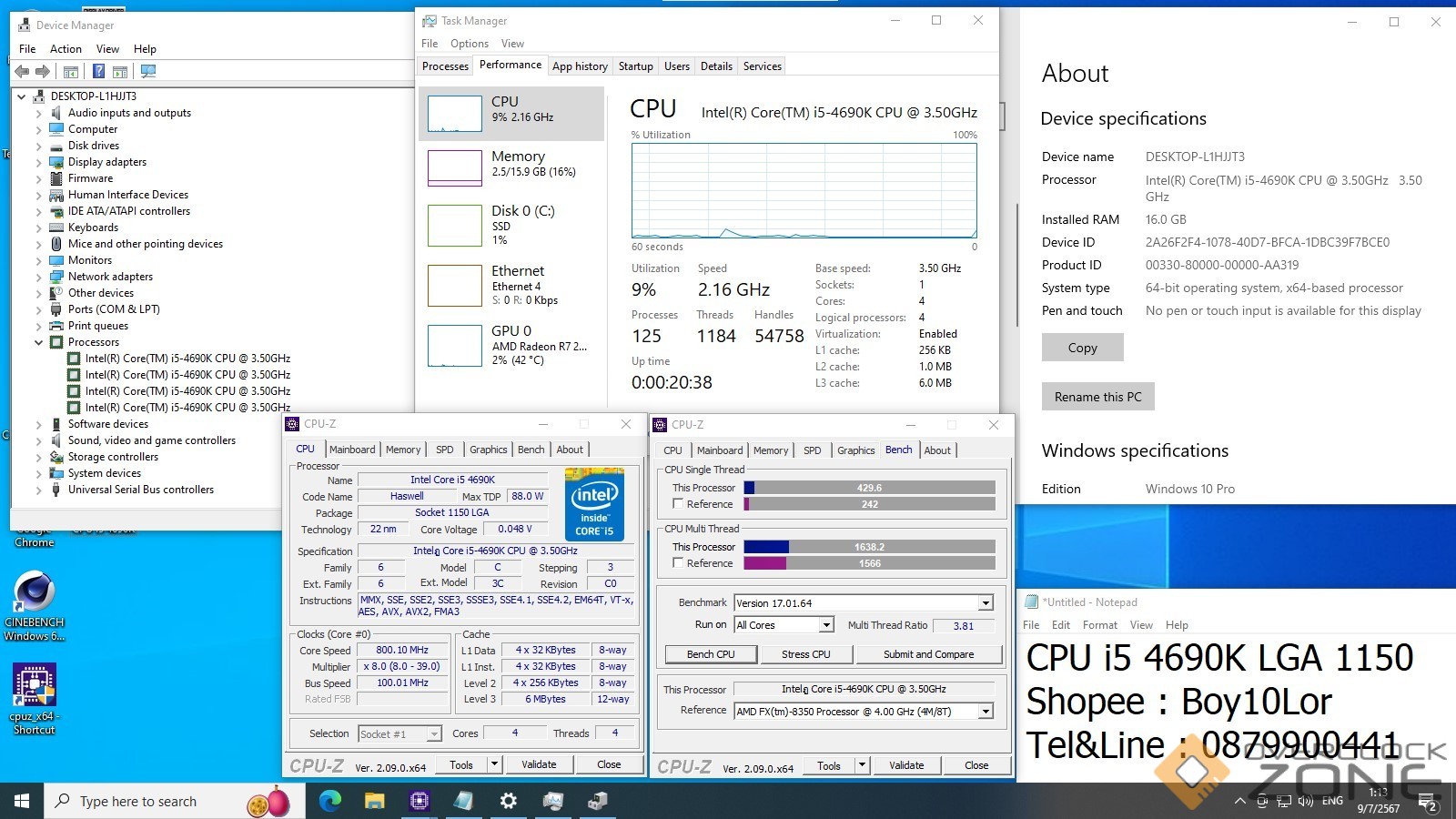Image resolution: width=1456 pixels, height=819 pixels.
Task: Click the Stress CPU button
Action: (806, 654)
